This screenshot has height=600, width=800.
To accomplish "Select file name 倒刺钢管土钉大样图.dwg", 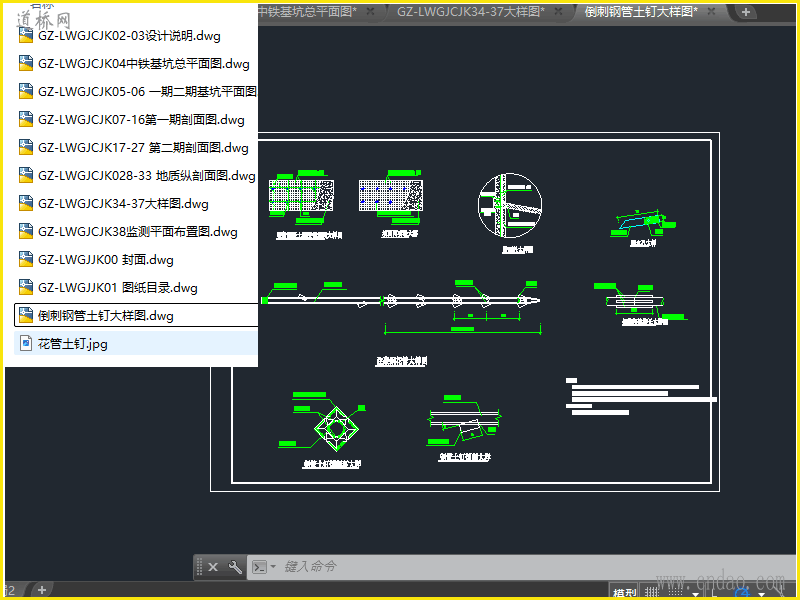I will pos(106,316).
